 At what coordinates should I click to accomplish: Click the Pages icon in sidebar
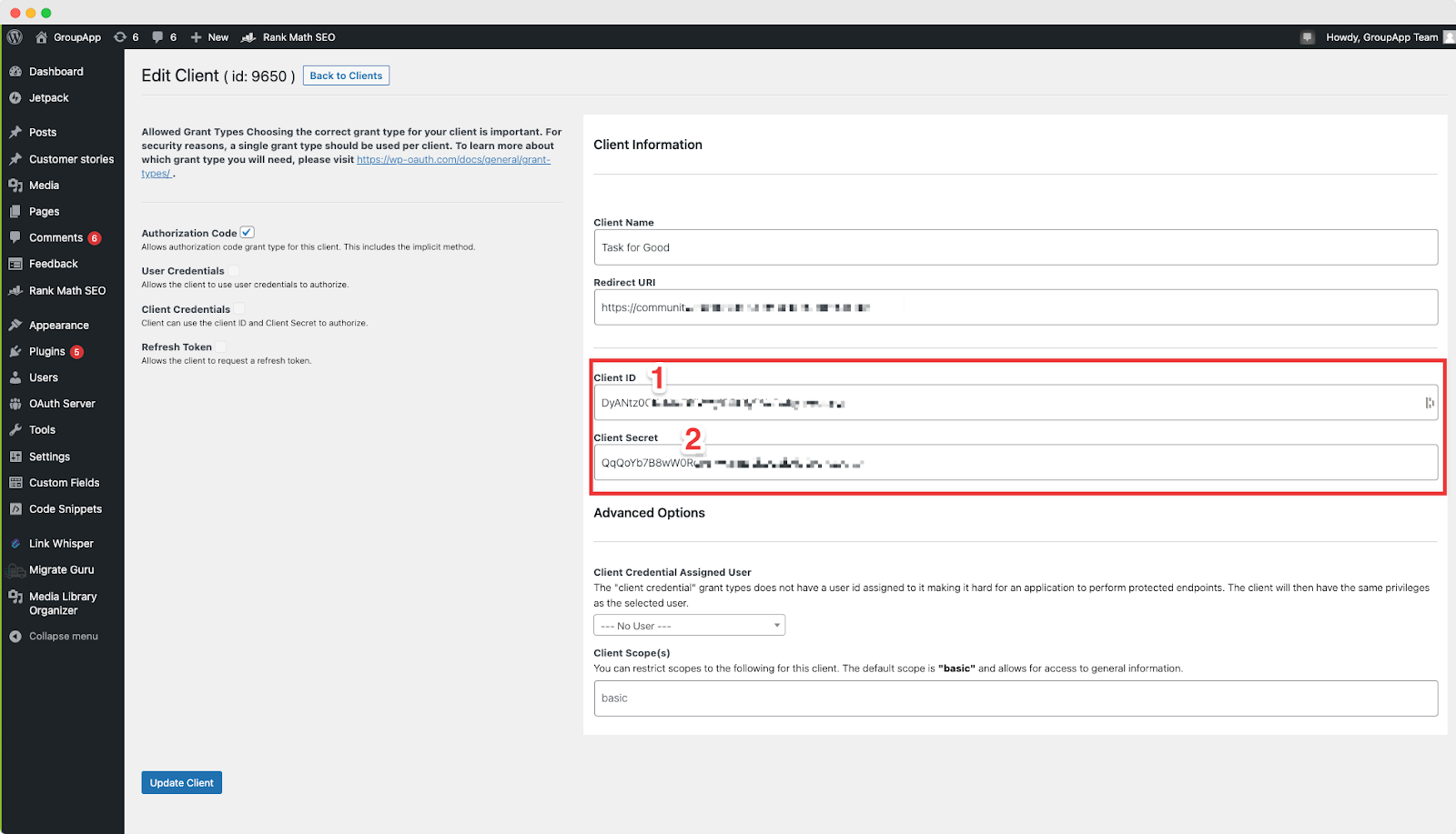(15, 212)
